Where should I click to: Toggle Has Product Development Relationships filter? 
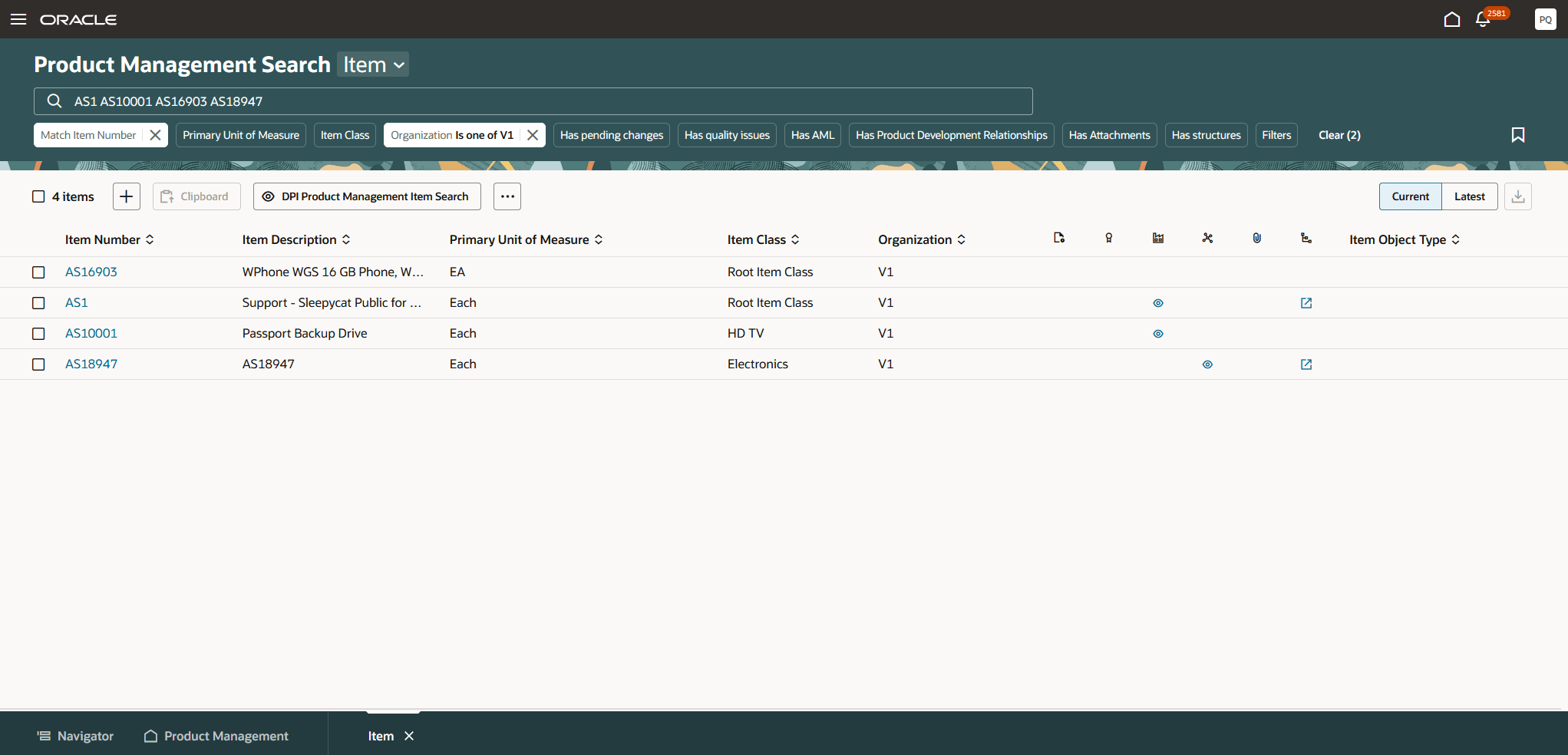(952, 135)
